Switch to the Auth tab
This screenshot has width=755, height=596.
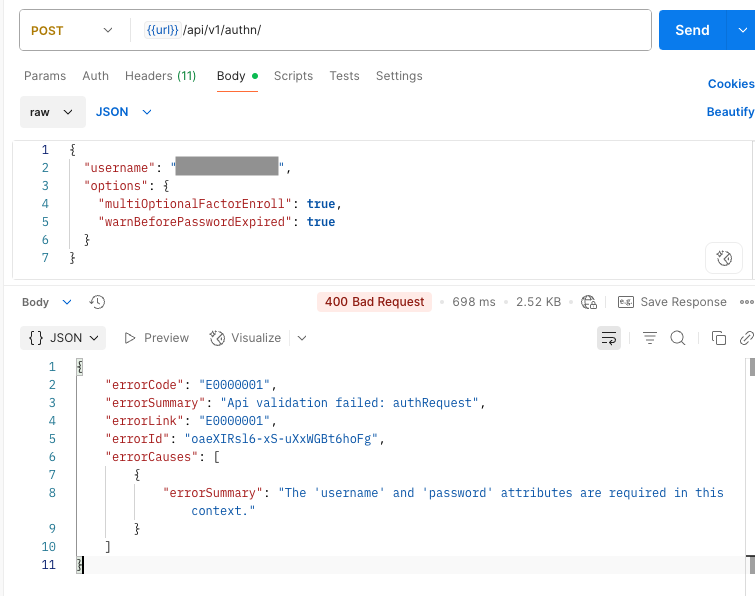95,76
